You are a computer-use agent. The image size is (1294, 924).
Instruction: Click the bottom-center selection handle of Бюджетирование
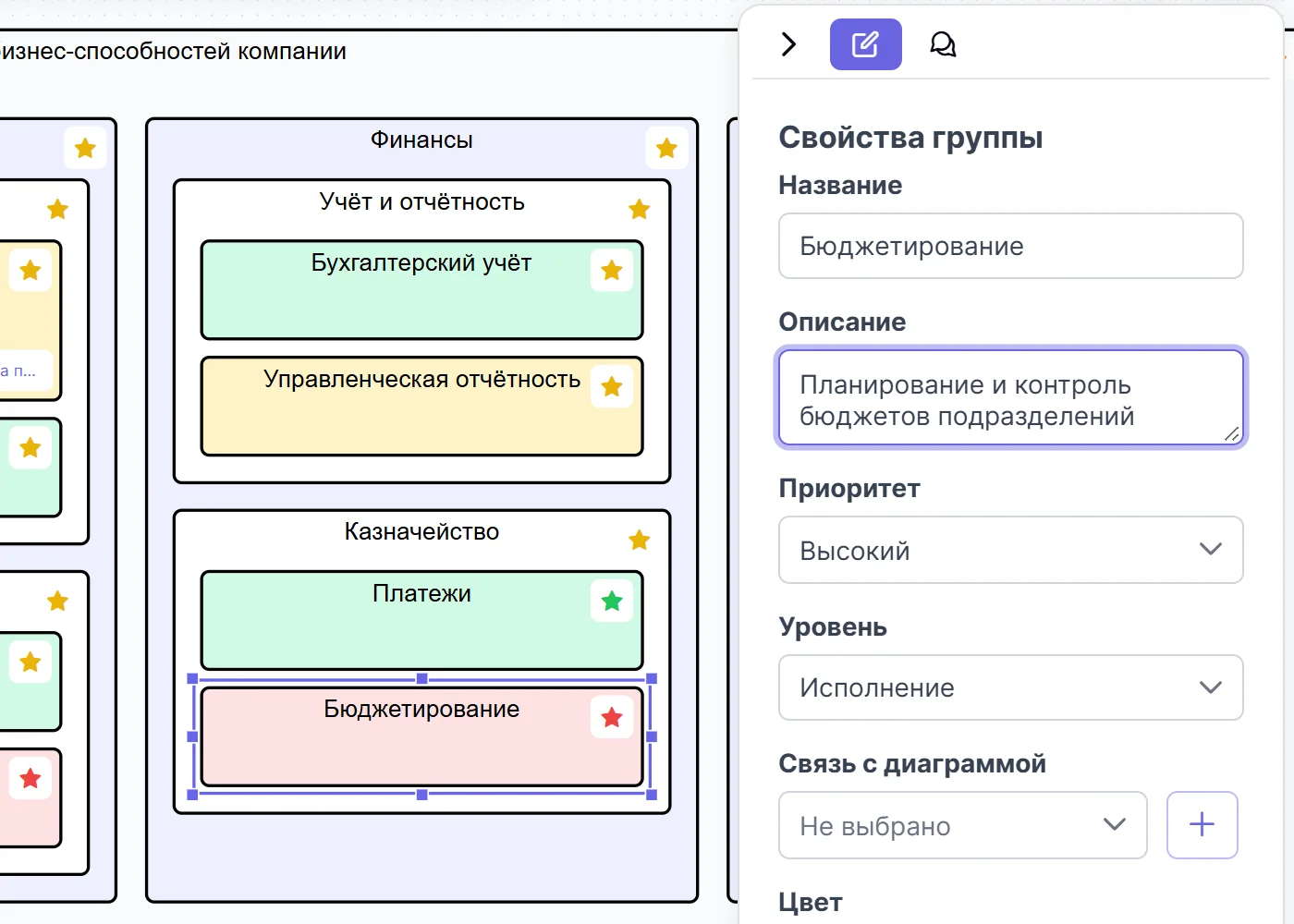tap(421, 795)
